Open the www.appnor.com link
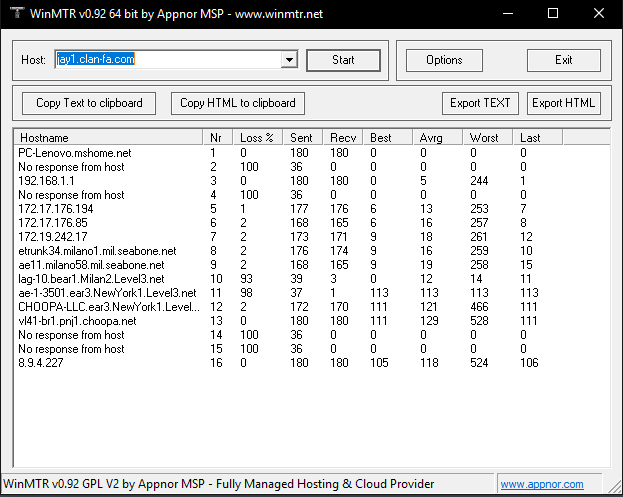 (x=542, y=484)
